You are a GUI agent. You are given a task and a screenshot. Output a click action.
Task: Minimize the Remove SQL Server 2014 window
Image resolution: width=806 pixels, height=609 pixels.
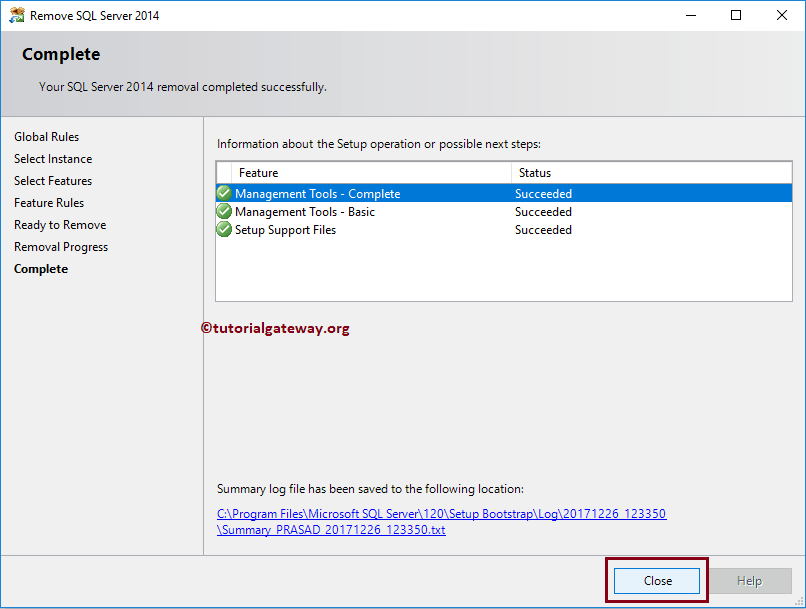[691, 15]
